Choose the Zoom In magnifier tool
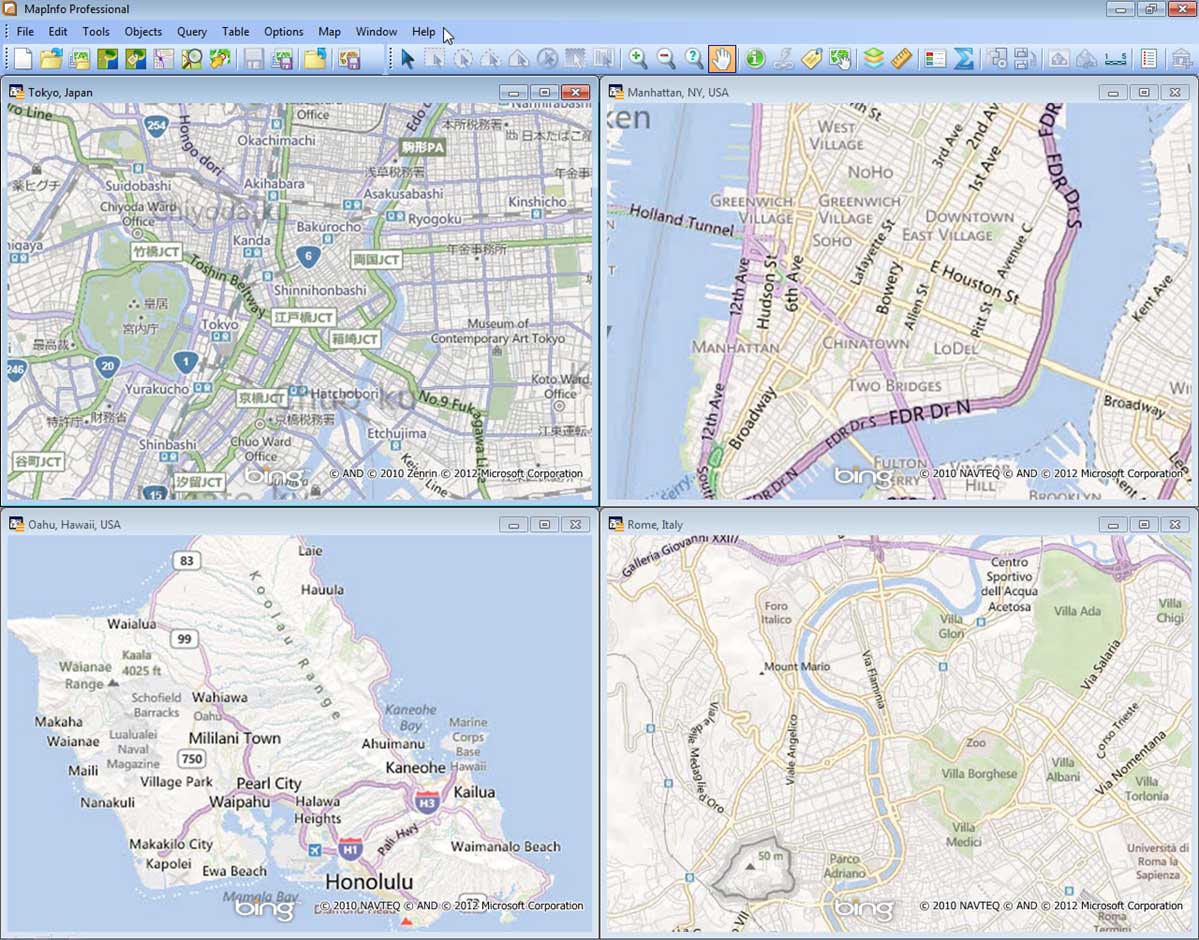 point(637,59)
